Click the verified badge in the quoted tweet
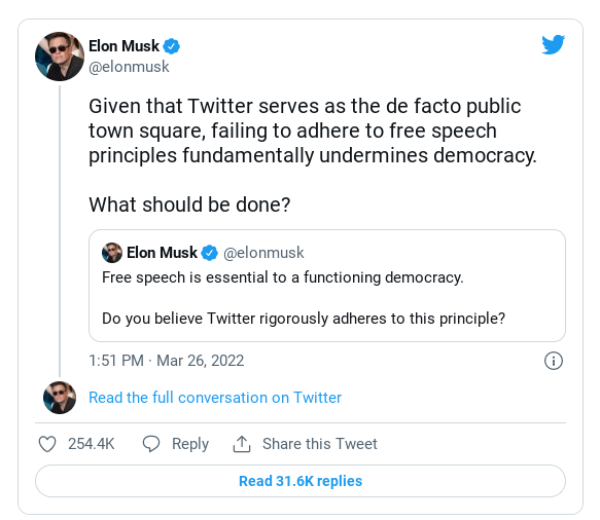 (209, 253)
